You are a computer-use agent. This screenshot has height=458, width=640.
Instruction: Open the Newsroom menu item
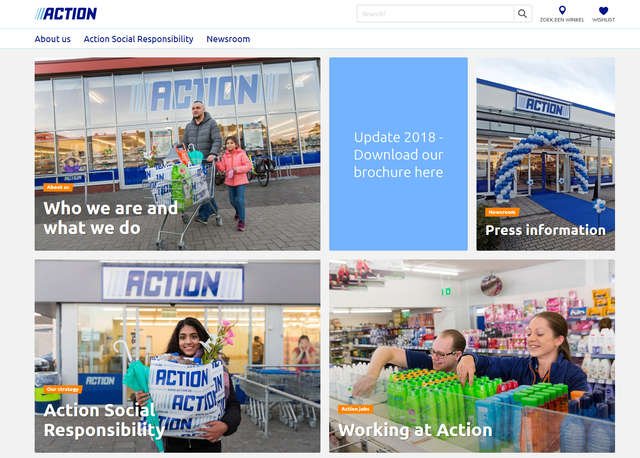pos(228,39)
